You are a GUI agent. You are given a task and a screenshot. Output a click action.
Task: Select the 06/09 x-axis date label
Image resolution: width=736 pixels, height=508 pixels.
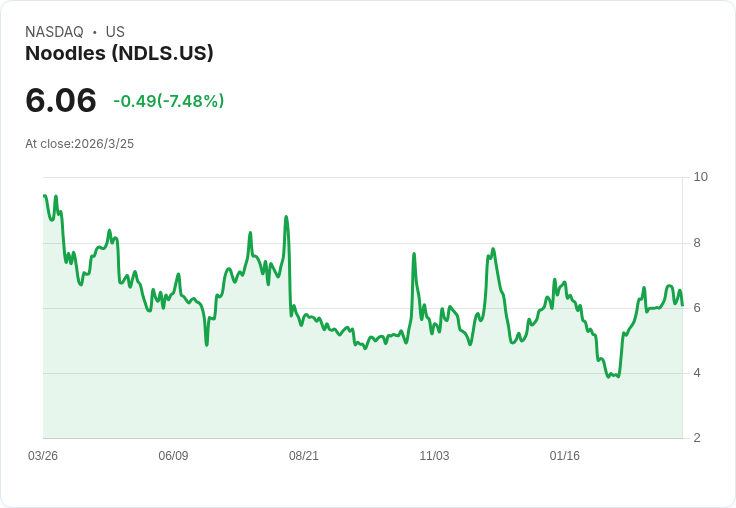coord(173,456)
